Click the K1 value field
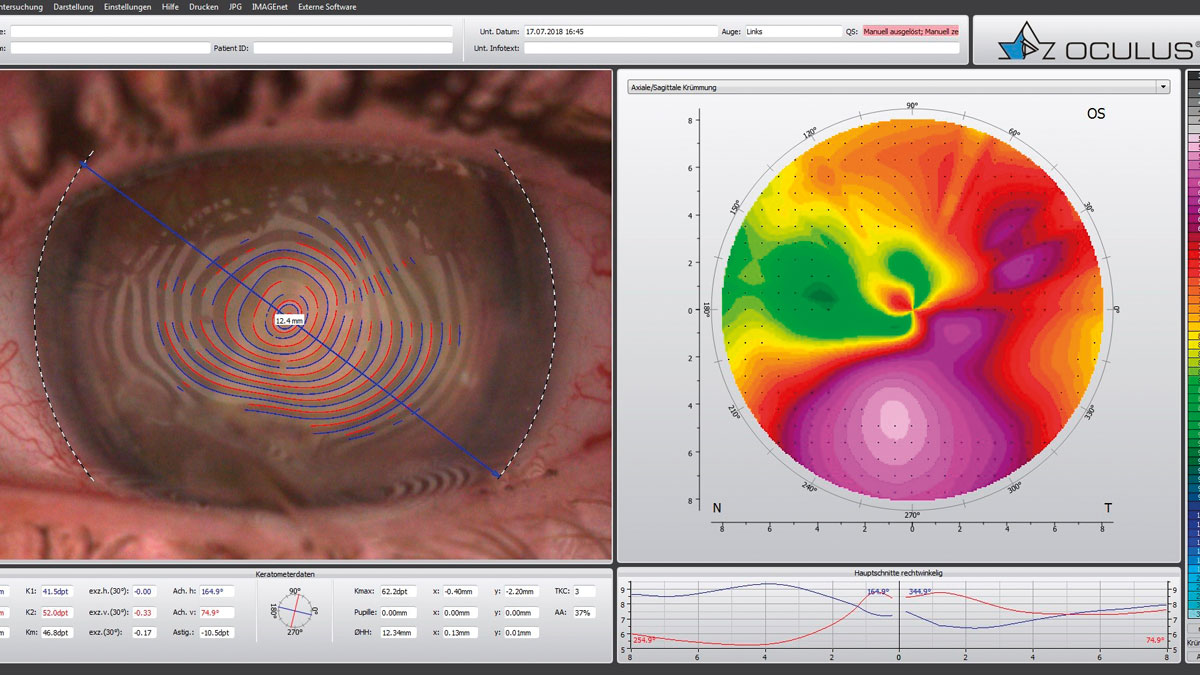Viewport: 1200px width, 675px height. 55,592
